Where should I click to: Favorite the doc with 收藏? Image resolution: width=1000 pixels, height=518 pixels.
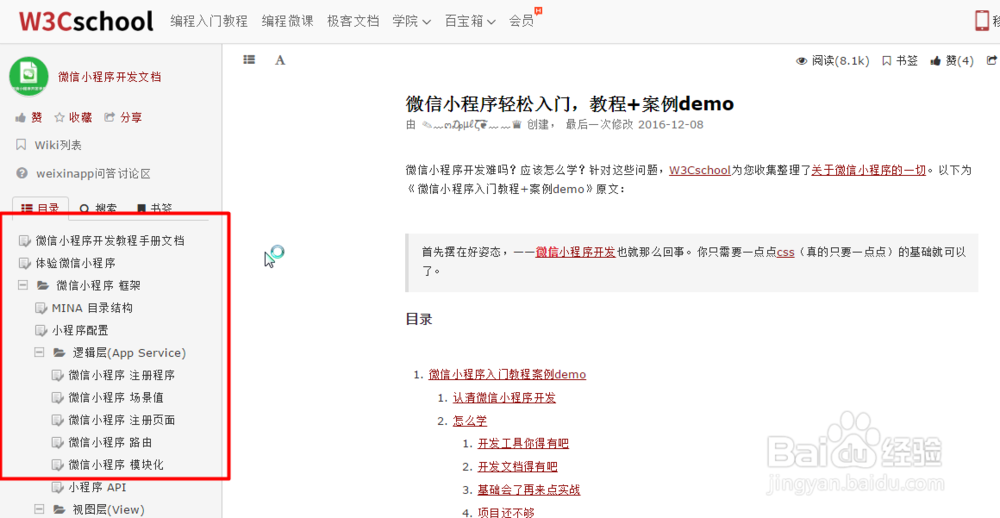(x=73, y=117)
